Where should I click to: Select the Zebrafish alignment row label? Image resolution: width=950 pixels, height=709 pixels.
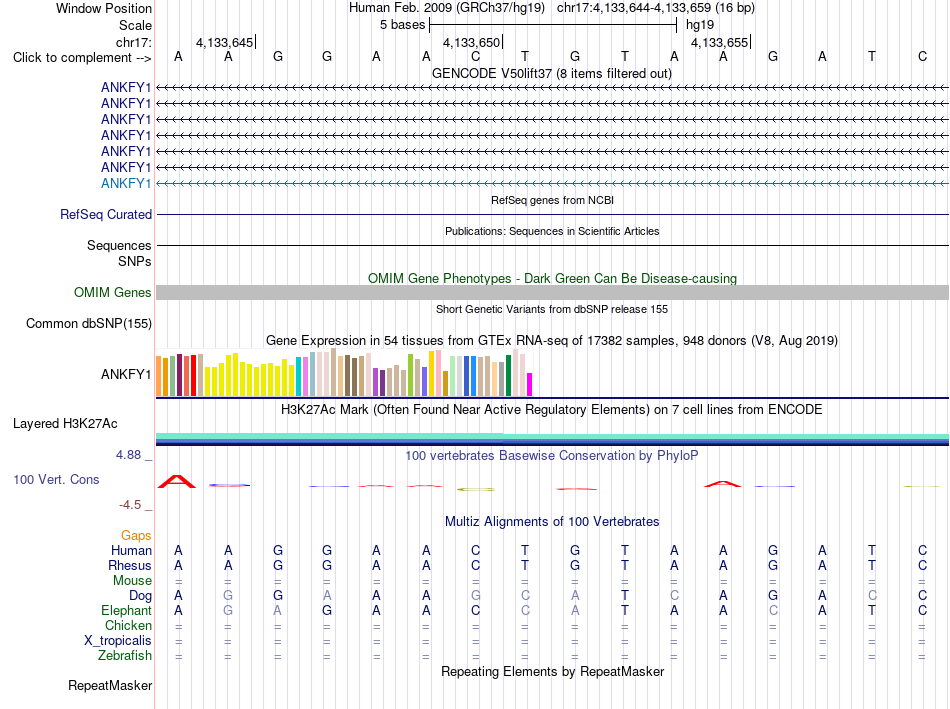pos(125,655)
